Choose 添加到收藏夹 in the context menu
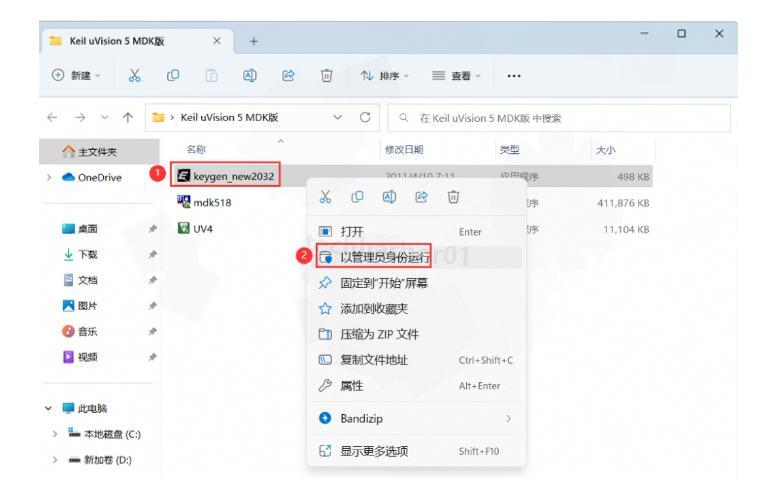Viewport: 778px width, 499px height. pos(416,309)
